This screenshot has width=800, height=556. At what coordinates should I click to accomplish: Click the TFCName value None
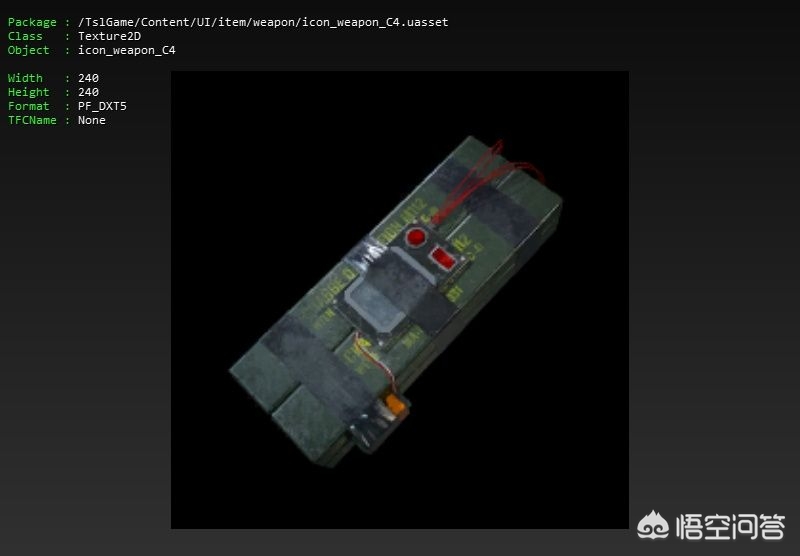pyautogui.click(x=92, y=120)
